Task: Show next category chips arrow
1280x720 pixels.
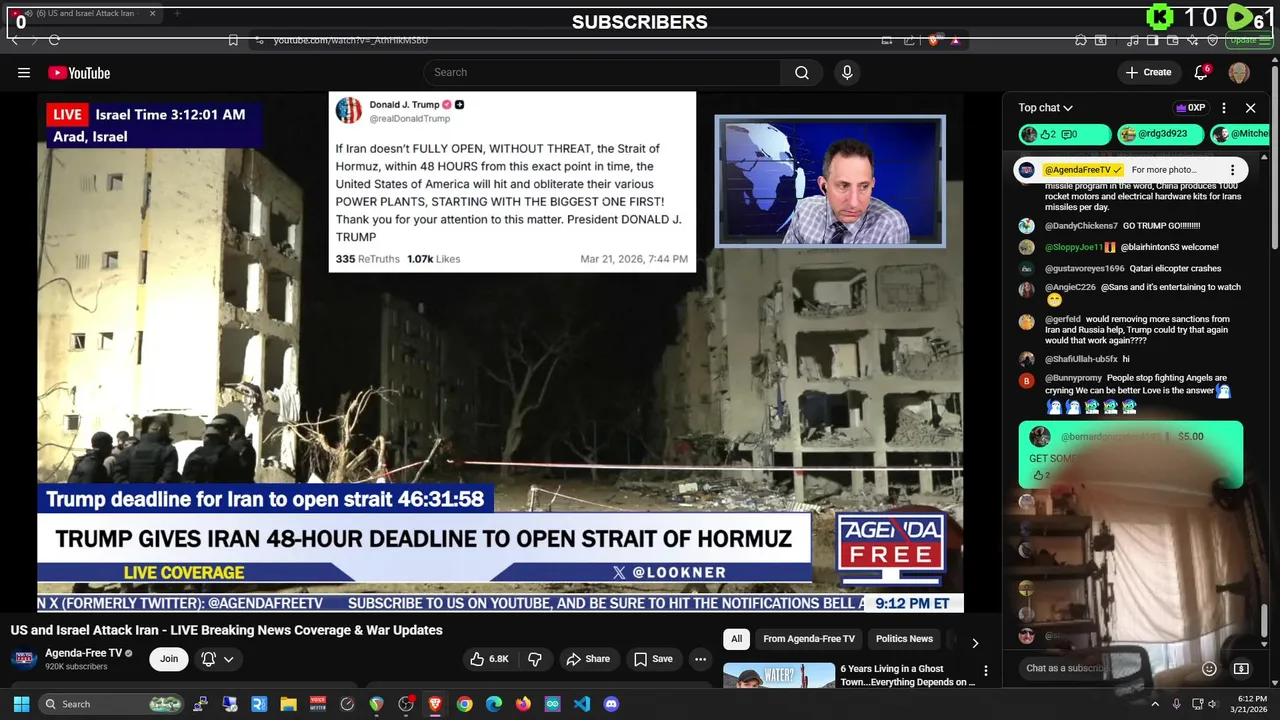Action: pos(975,643)
